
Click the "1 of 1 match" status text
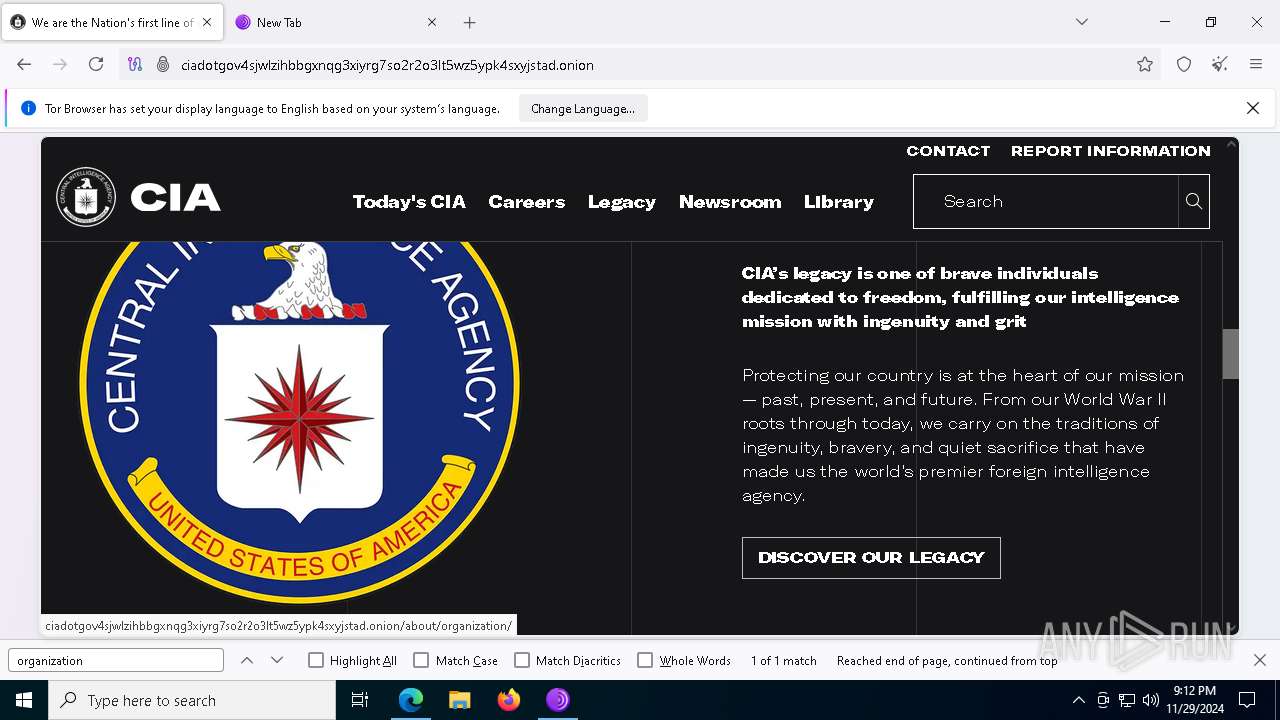click(784, 661)
